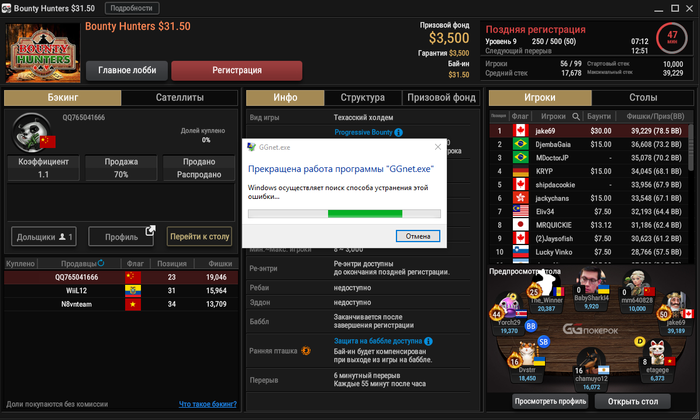This screenshot has width=700, height=420.
Task: Click the Ecuador flag in WiiL12 row
Action: (x=133, y=291)
